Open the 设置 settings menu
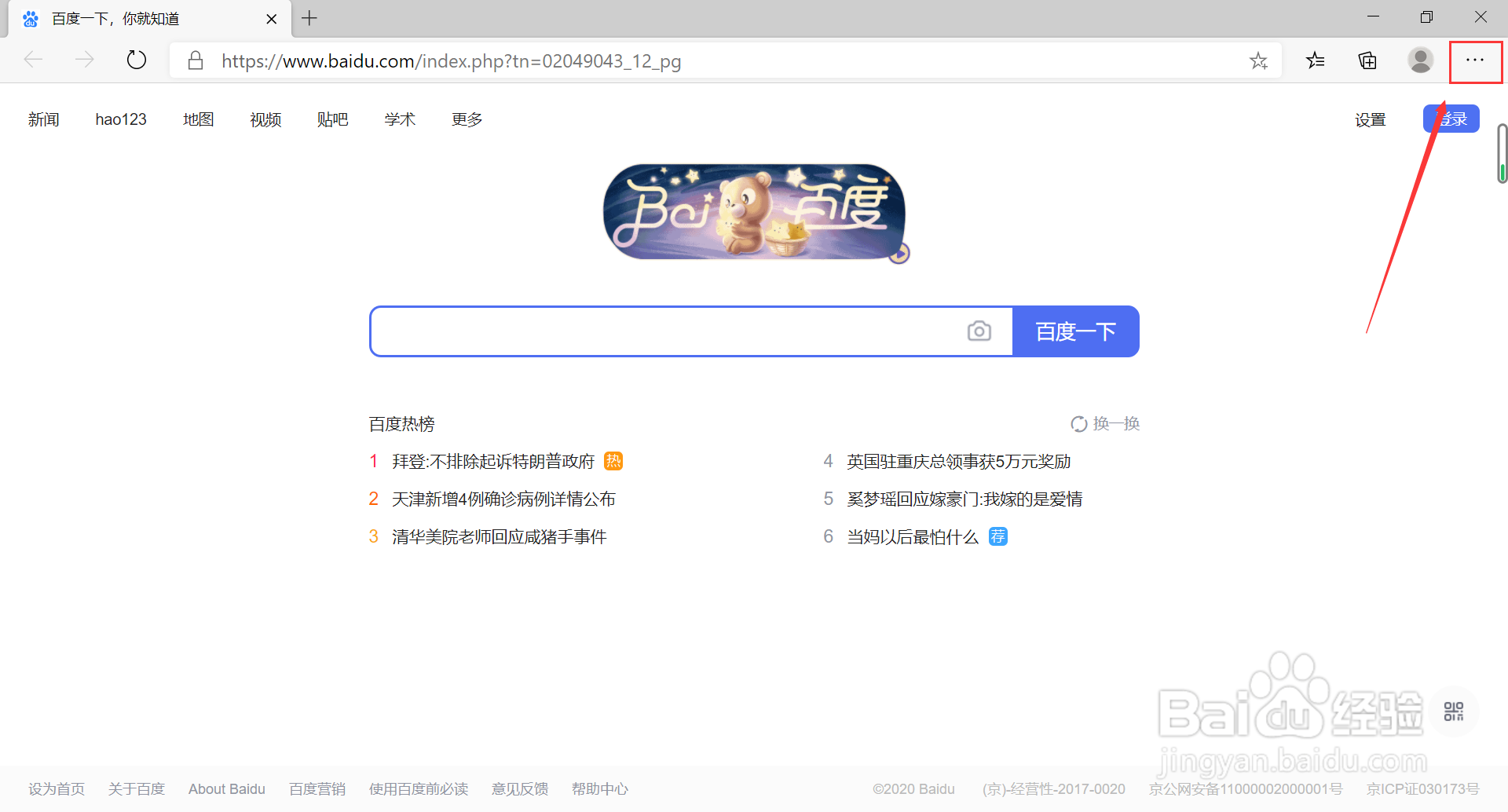 coord(1370,120)
